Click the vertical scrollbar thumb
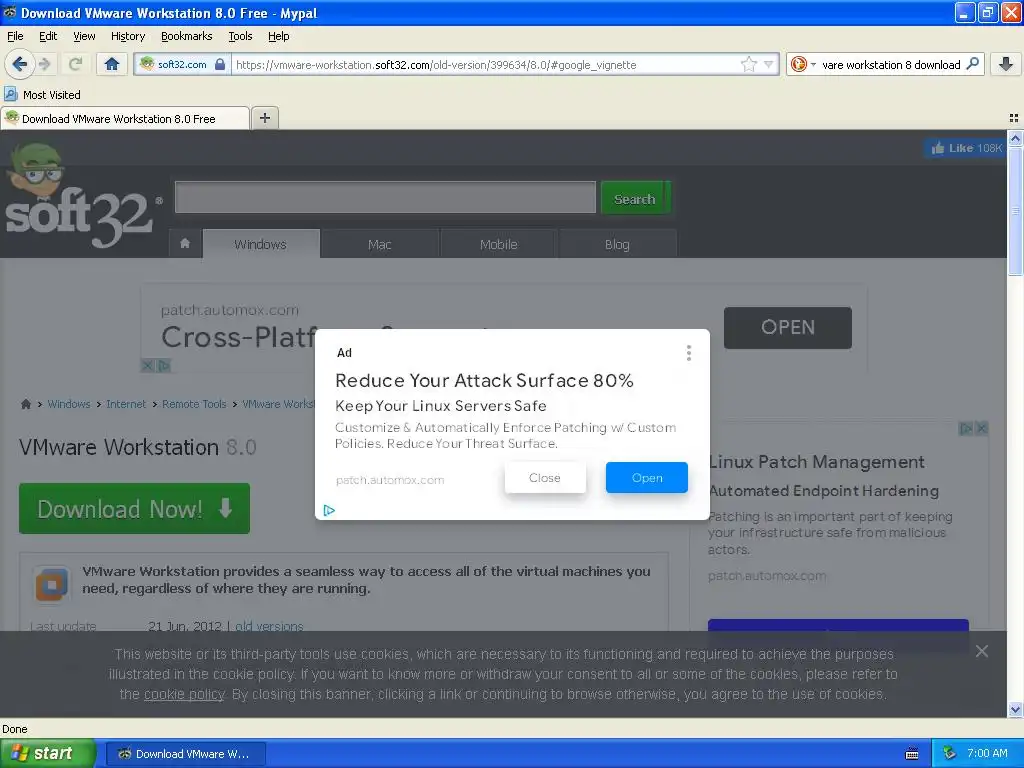This screenshot has width=1024, height=768. (1015, 211)
